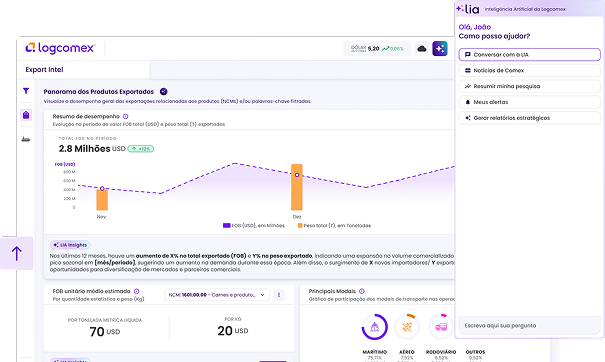Click the LIA sparkle assistant icon in header

440,49
